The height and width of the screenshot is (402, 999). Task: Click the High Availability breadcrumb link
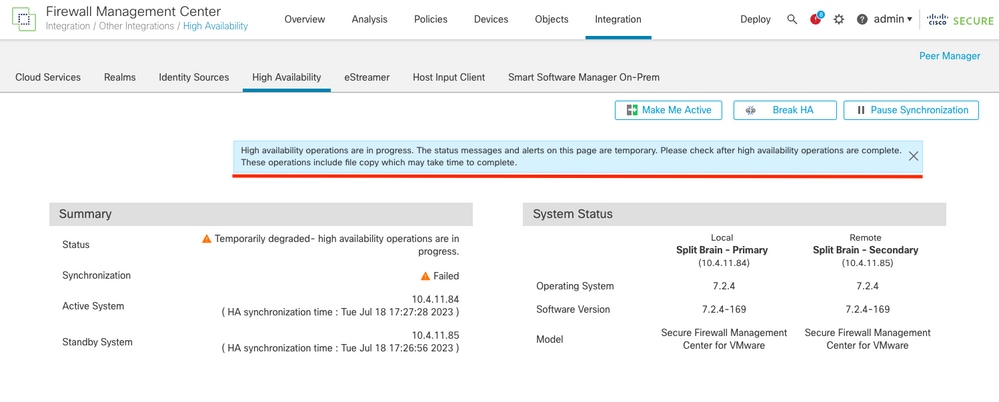pyautogui.click(x=215, y=26)
